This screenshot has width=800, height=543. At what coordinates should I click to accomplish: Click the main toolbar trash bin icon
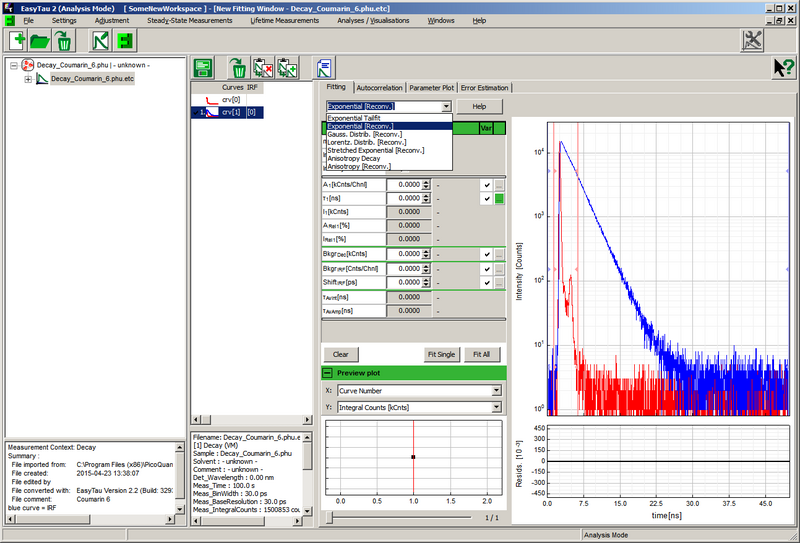(x=63, y=40)
